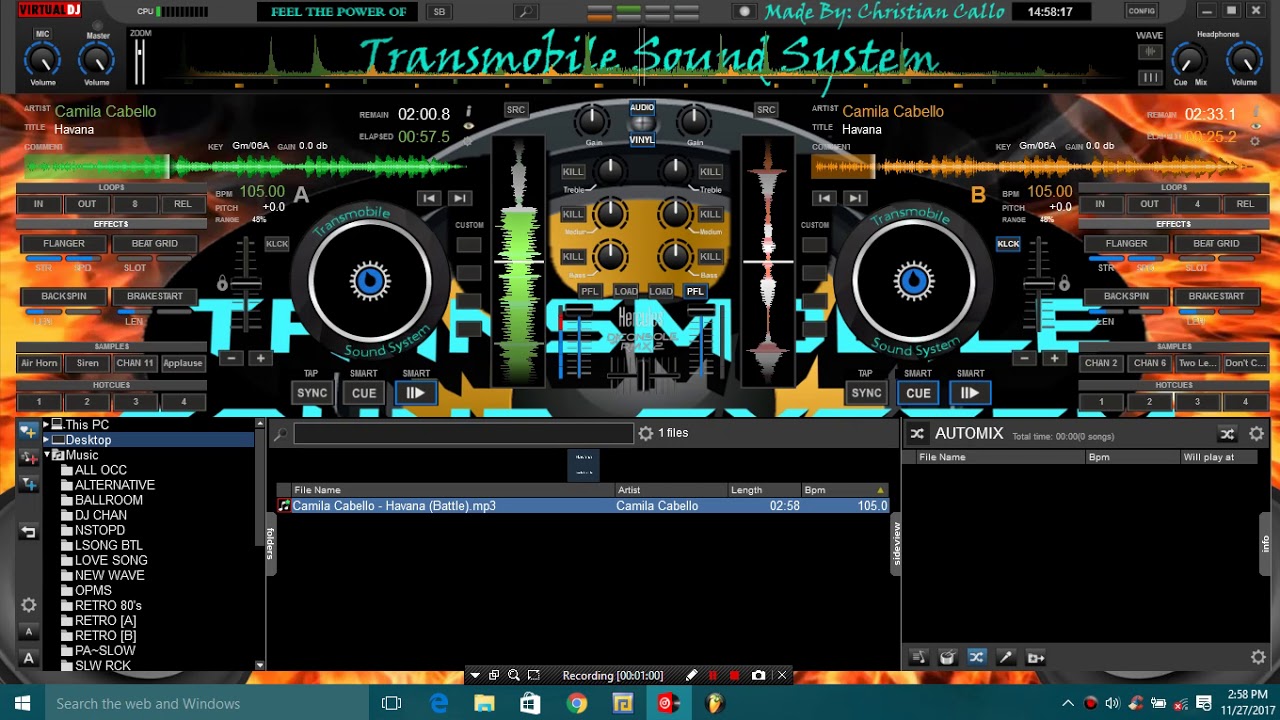Open browser options gear next to search
The image size is (1280, 720).
pyautogui.click(x=646, y=433)
